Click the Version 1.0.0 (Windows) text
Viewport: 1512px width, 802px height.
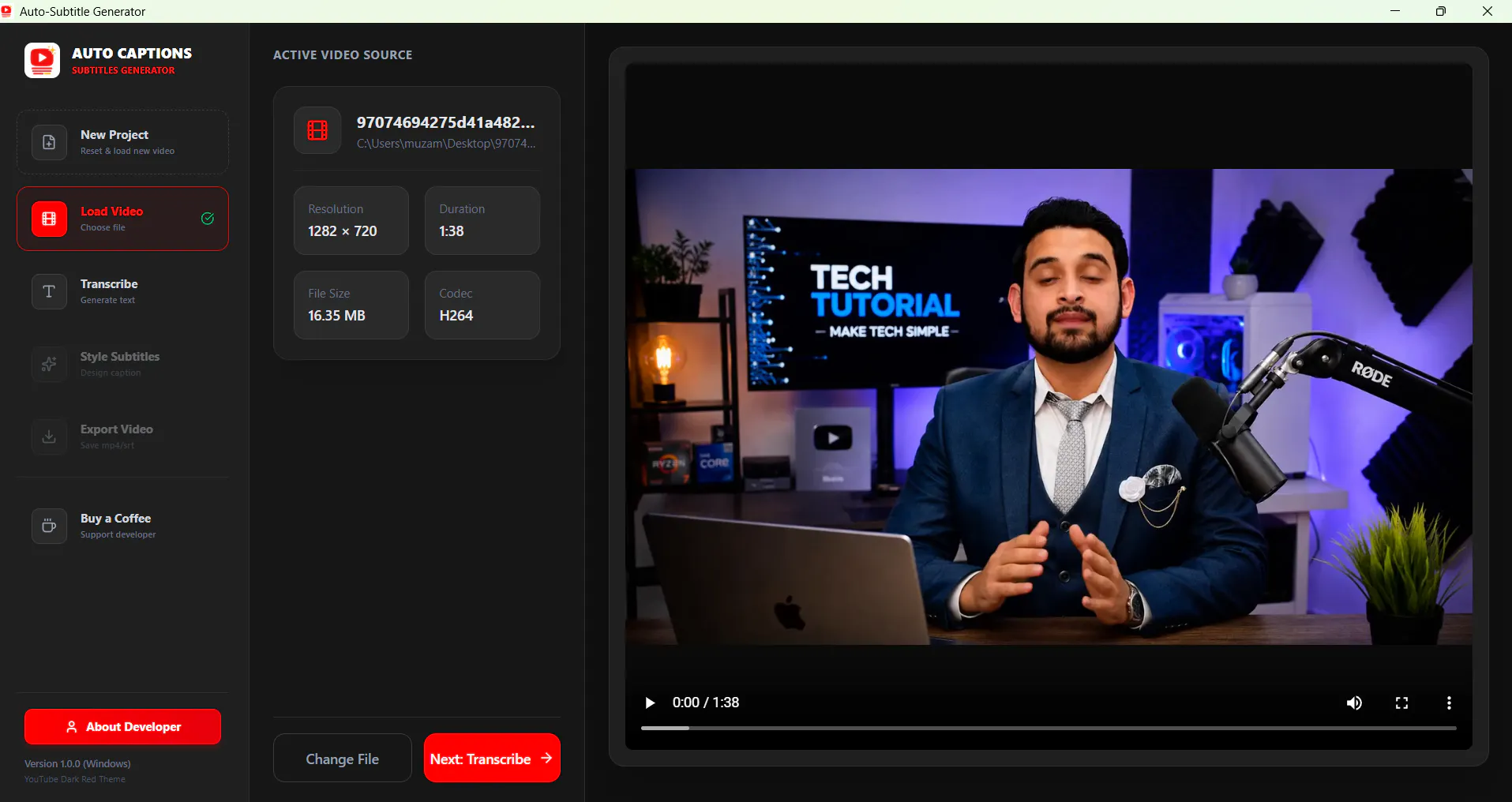77,763
